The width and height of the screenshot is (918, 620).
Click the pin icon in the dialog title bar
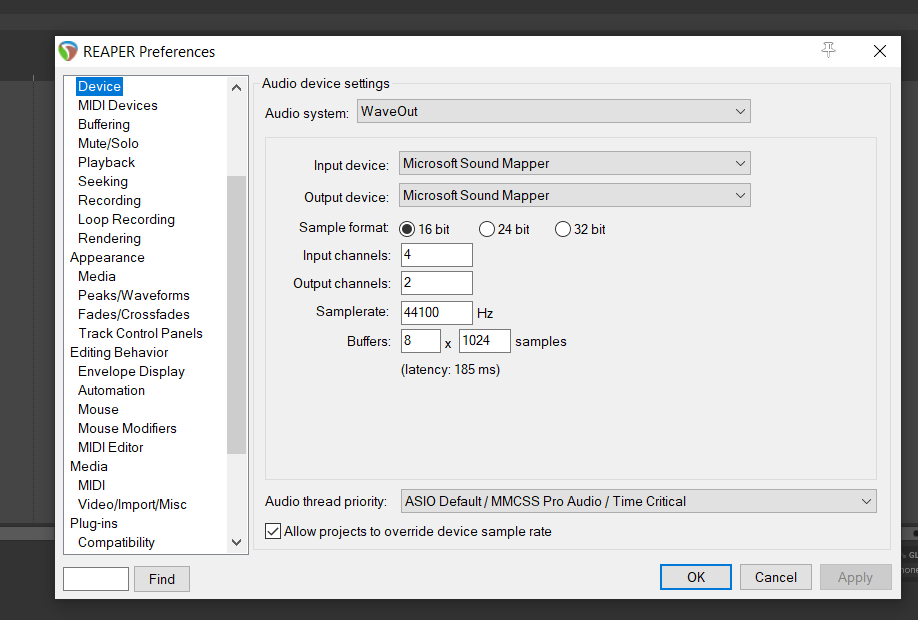click(x=828, y=50)
